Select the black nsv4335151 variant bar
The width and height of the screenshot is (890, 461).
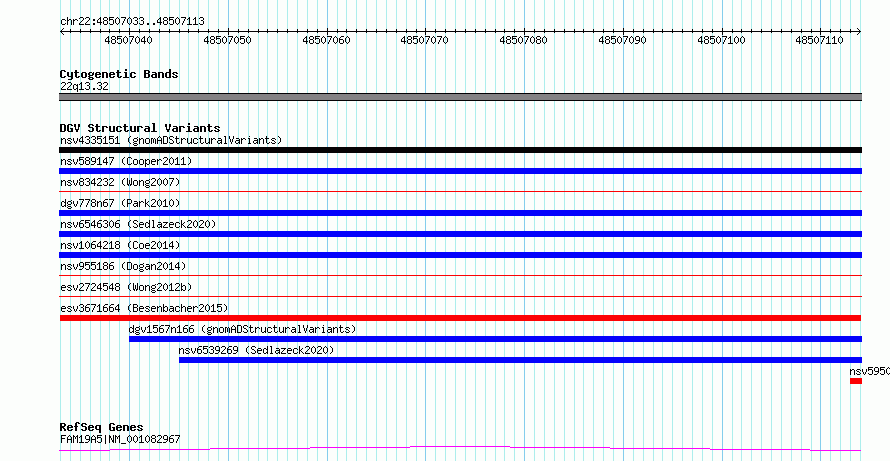[460, 150]
